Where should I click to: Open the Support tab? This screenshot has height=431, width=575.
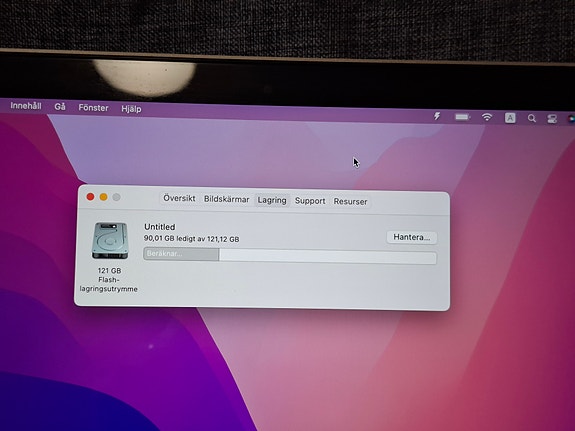[x=310, y=201]
